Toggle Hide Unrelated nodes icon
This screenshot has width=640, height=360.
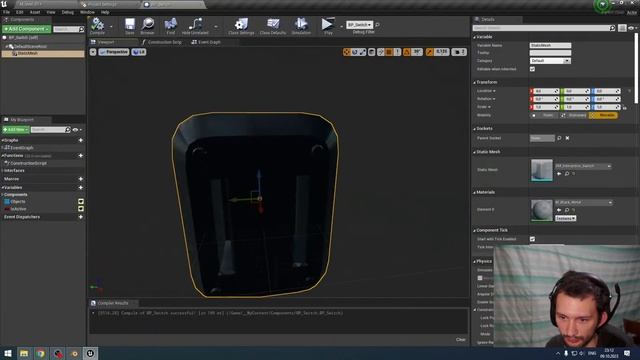click(x=195, y=24)
